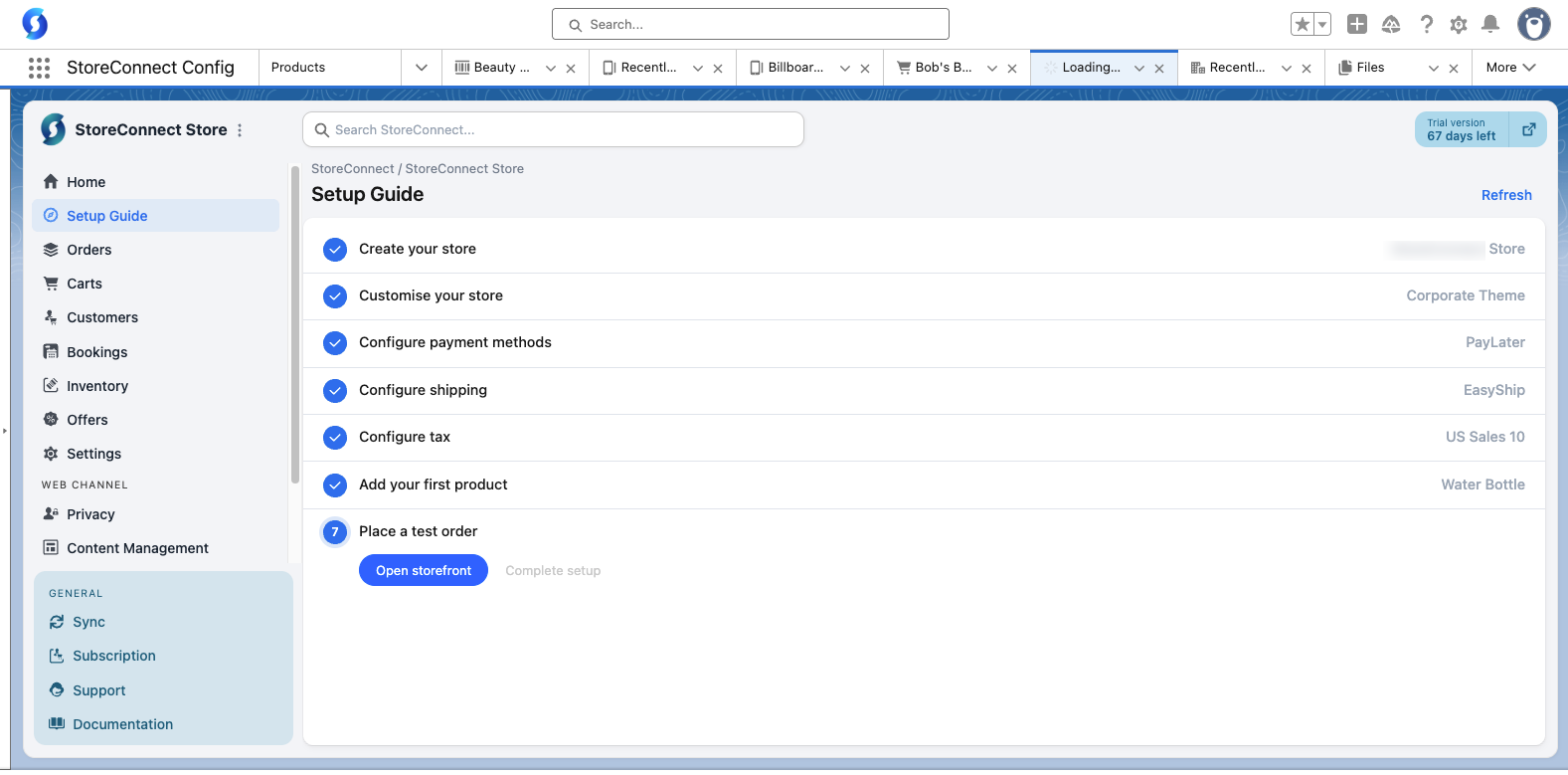Switch to the Bob's B... tab
This screenshot has height=775, width=1568.
point(935,68)
